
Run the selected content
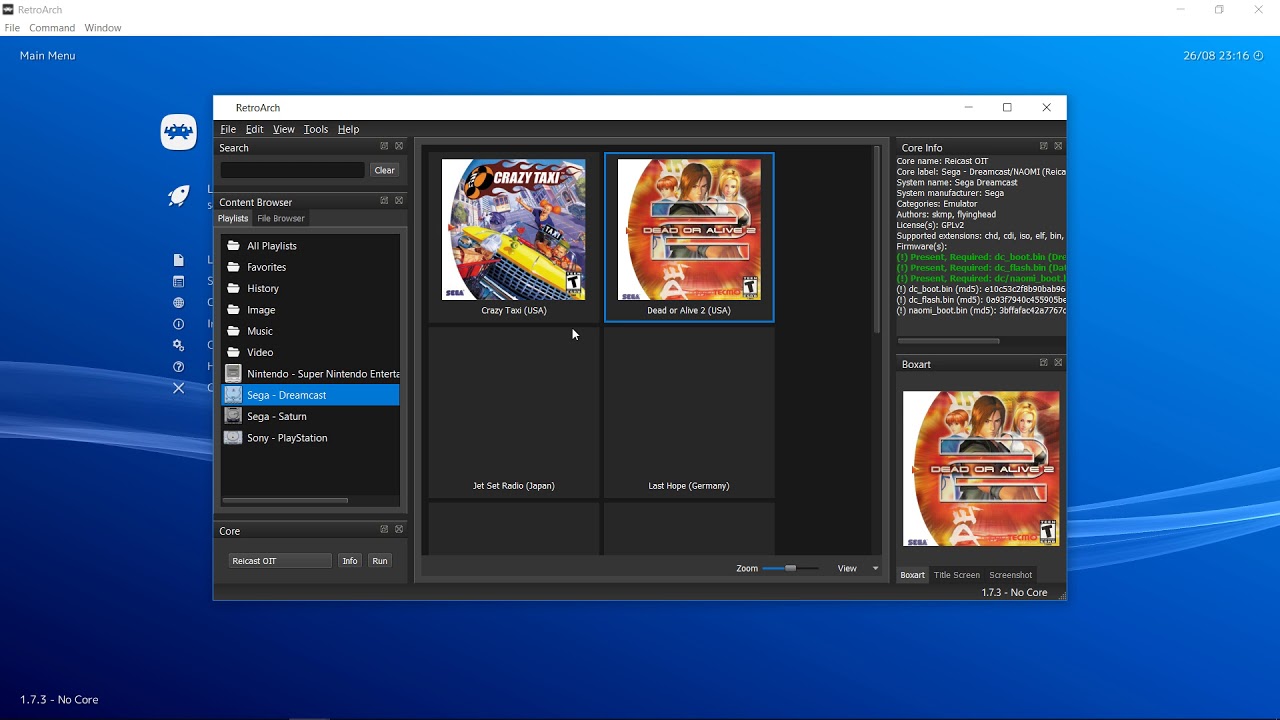[x=380, y=561]
